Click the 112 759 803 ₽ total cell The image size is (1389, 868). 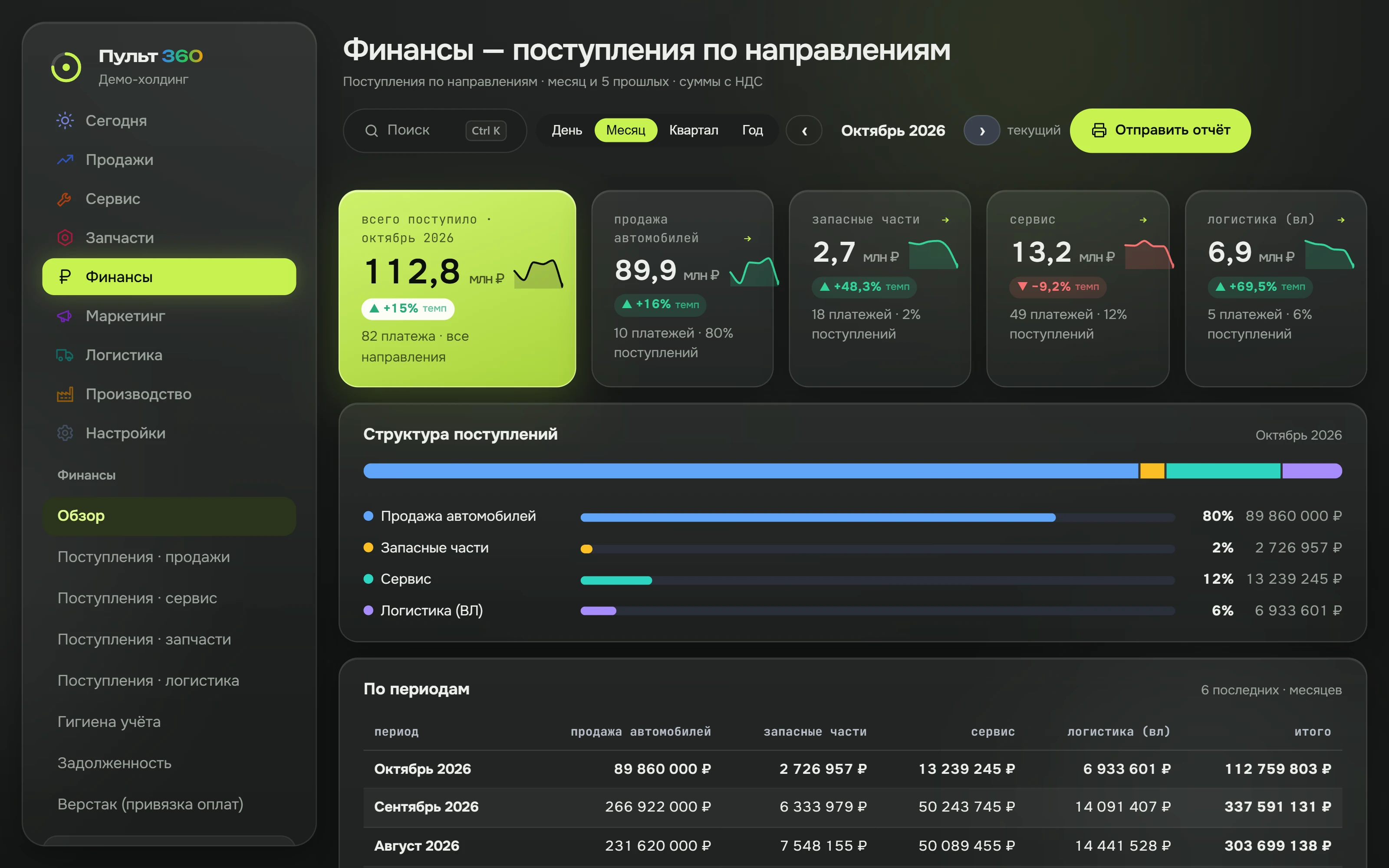pos(1277,769)
